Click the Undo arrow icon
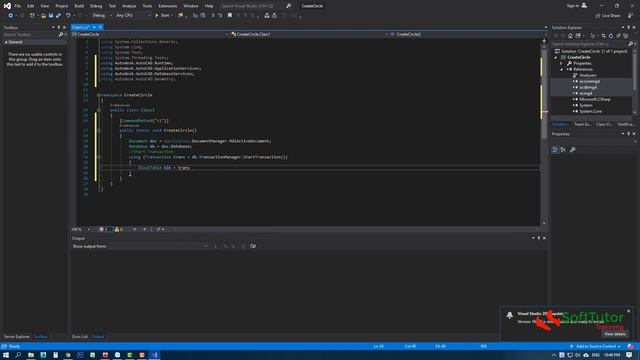The width and height of the screenshot is (640, 360). pyautogui.click(x=68, y=16)
